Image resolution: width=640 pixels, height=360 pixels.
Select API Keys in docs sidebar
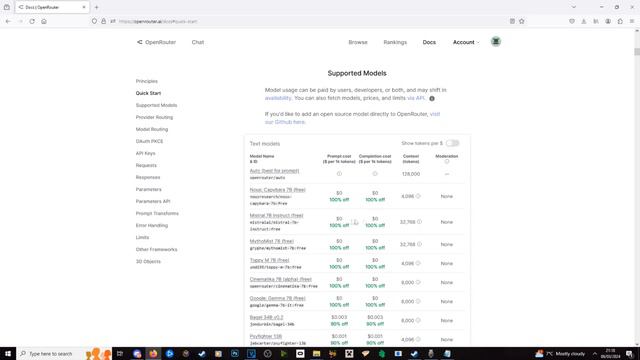[x=145, y=153]
